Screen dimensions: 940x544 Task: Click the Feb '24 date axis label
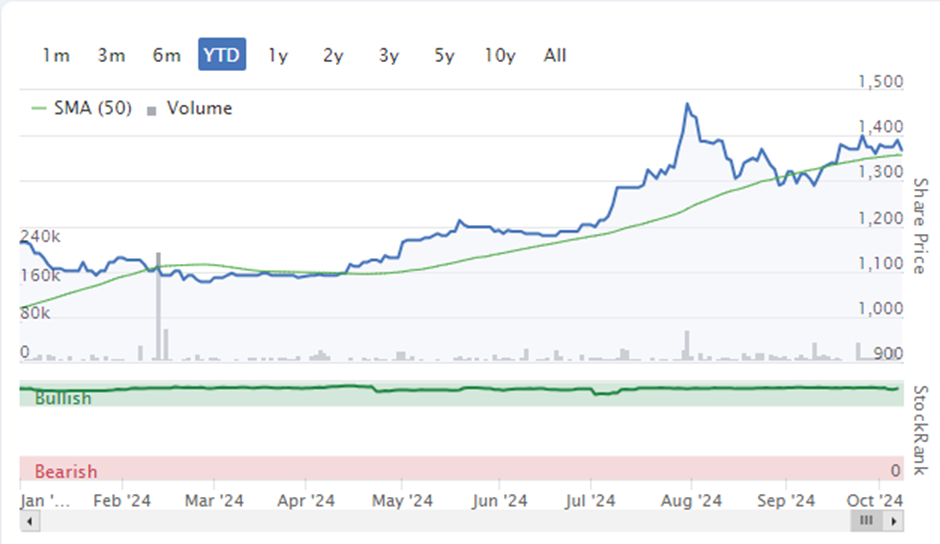(122, 501)
